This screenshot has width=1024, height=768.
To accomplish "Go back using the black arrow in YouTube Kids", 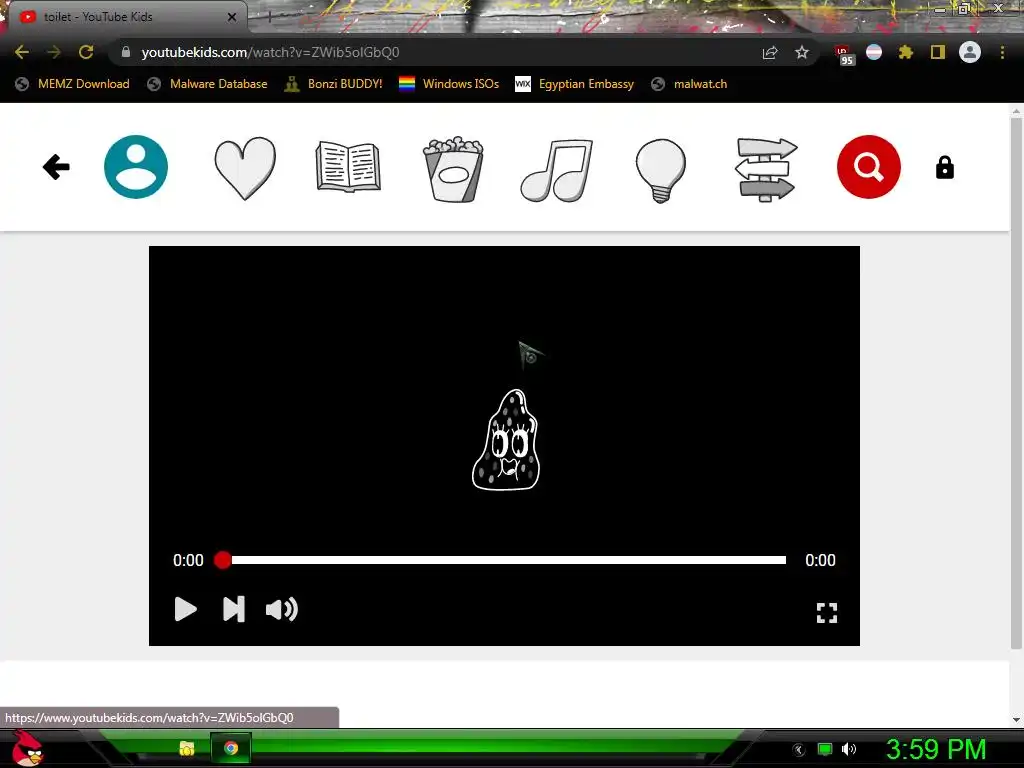I will click(56, 167).
